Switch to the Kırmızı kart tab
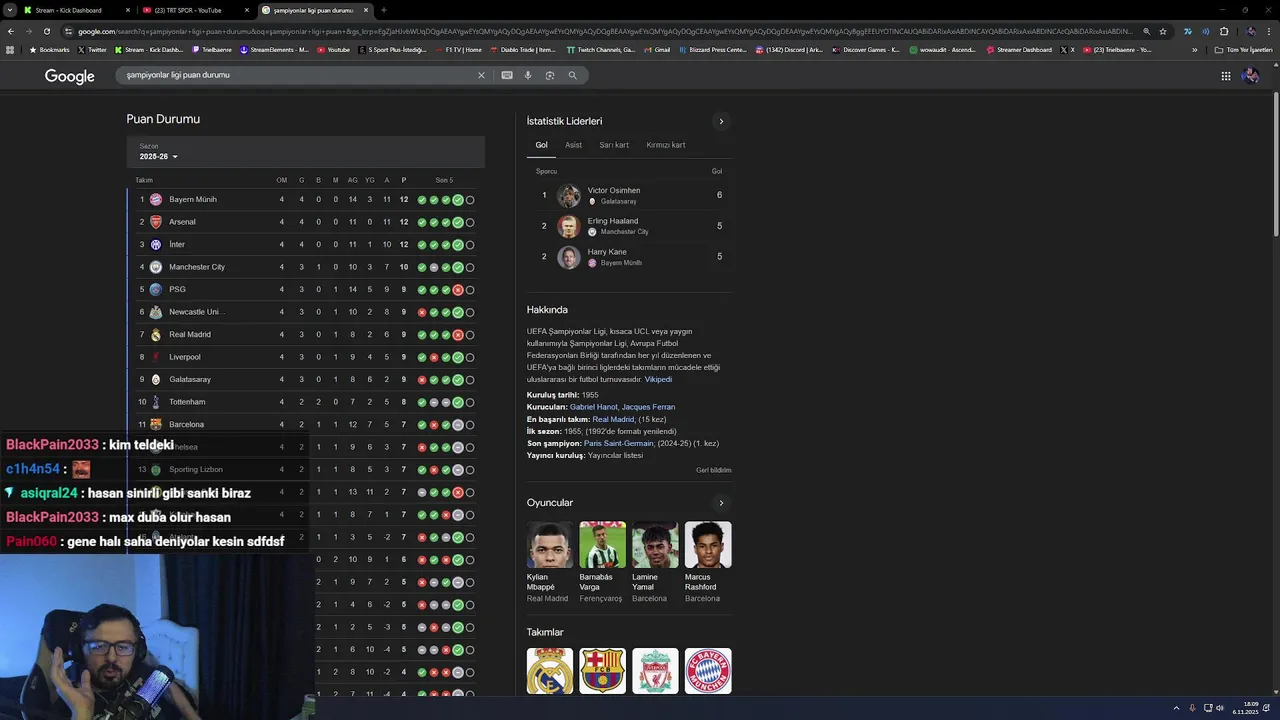1280x720 pixels. click(x=666, y=145)
